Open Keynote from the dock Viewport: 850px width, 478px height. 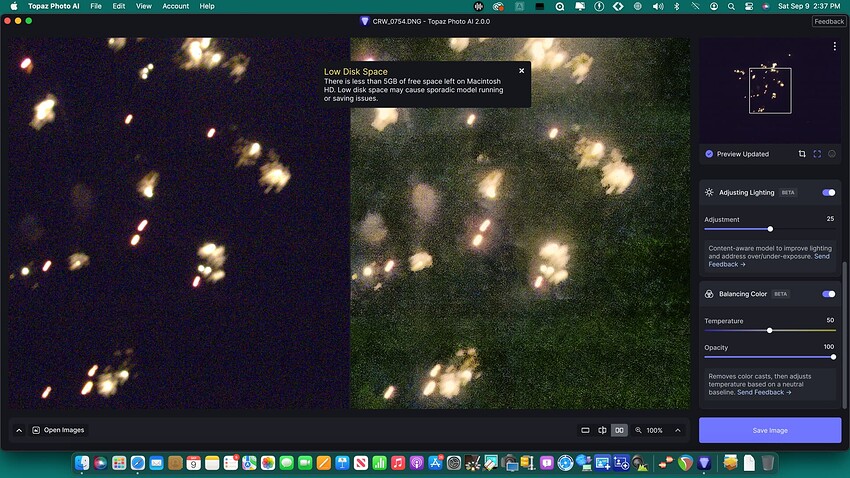click(x=342, y=463)
